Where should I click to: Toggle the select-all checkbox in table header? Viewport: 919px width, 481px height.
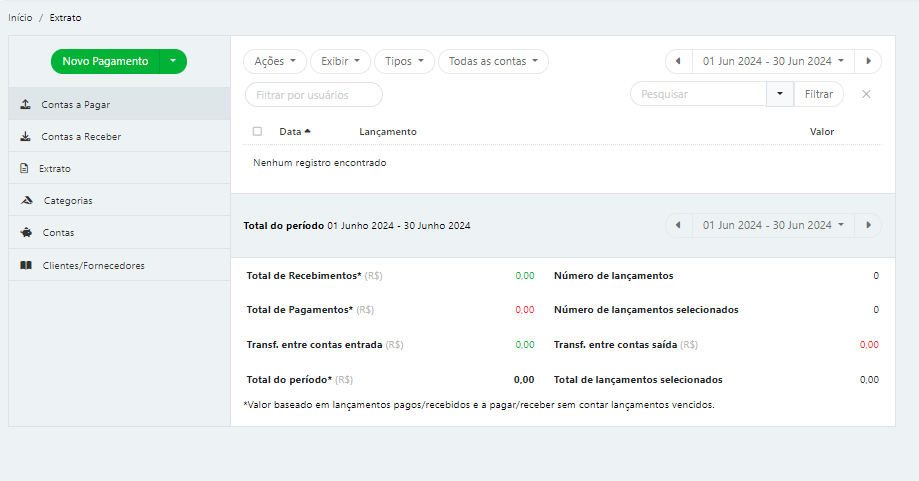coord(257,131)
